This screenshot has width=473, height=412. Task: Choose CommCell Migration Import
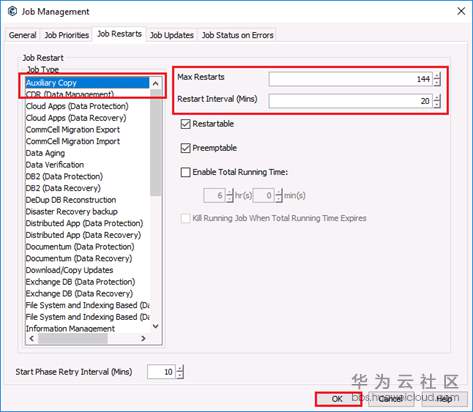click(x=87, y=141)
